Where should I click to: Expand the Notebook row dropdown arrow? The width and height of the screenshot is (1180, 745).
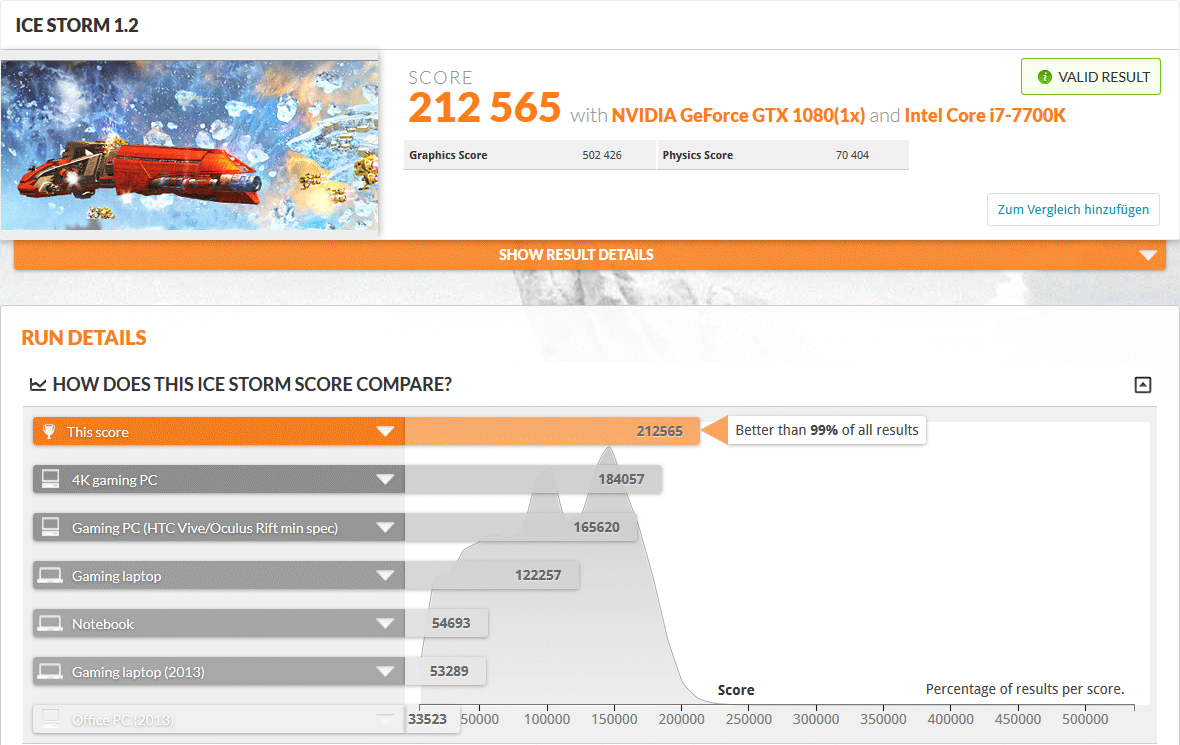pos(385,624)
